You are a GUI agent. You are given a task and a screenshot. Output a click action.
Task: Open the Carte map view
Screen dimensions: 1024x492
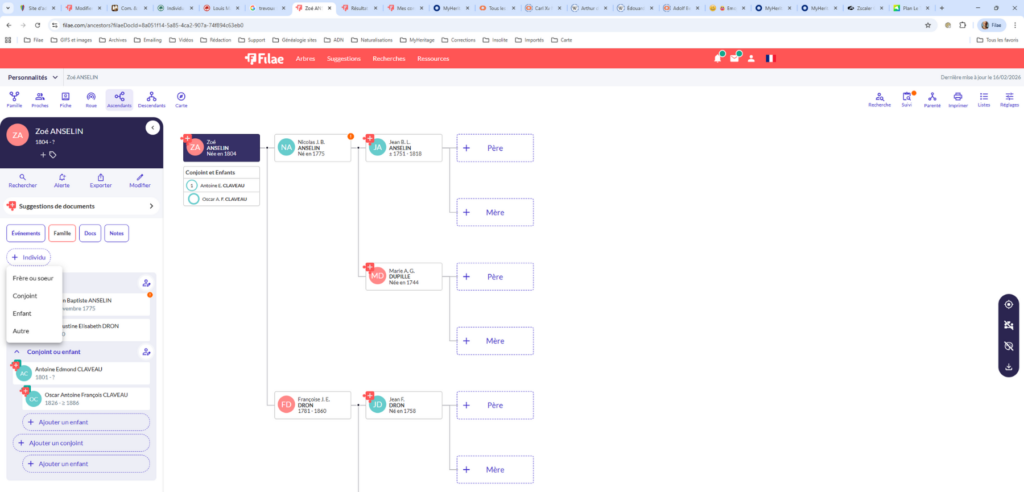tap(181, 99)
